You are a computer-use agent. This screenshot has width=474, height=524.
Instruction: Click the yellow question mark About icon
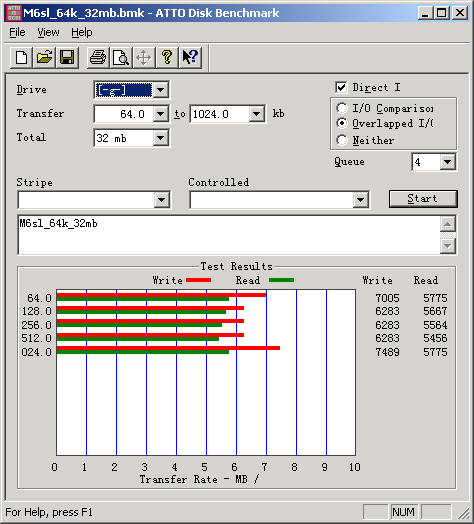(x=167, y=58)
